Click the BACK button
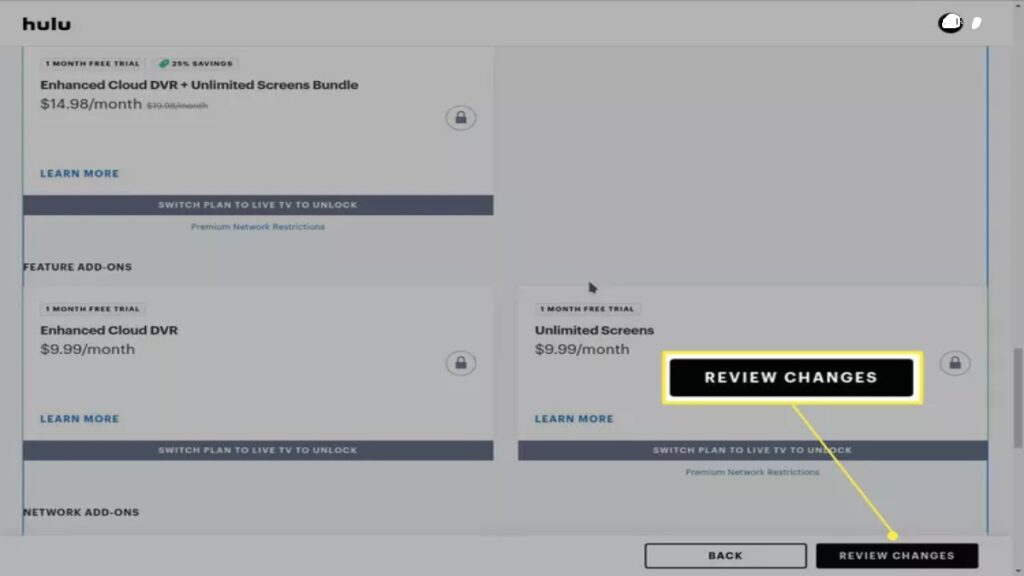The width and height of the screenshot is (1024, 576). [725, 555]
